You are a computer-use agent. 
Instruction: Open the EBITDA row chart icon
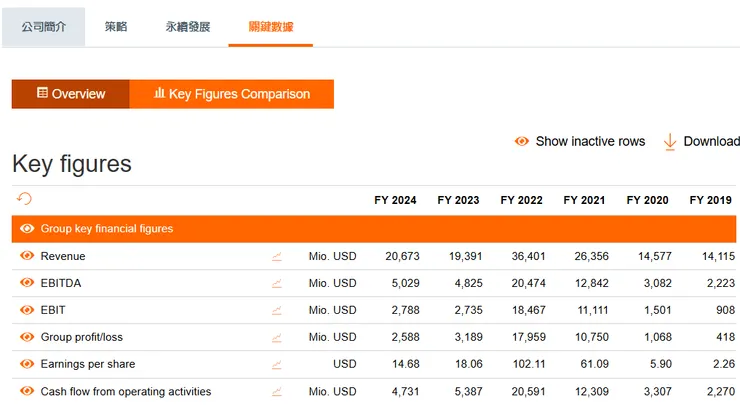coord(277,283)
